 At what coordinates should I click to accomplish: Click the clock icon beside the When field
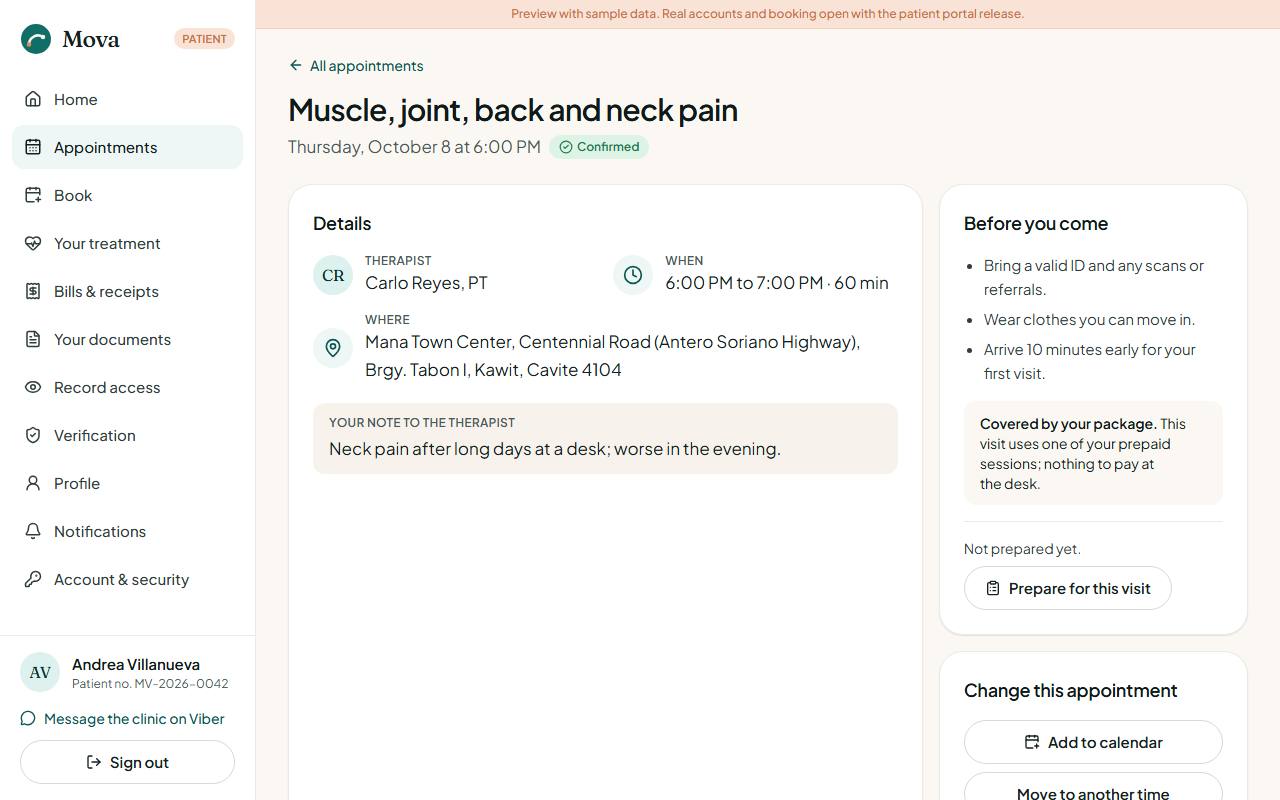633,275
